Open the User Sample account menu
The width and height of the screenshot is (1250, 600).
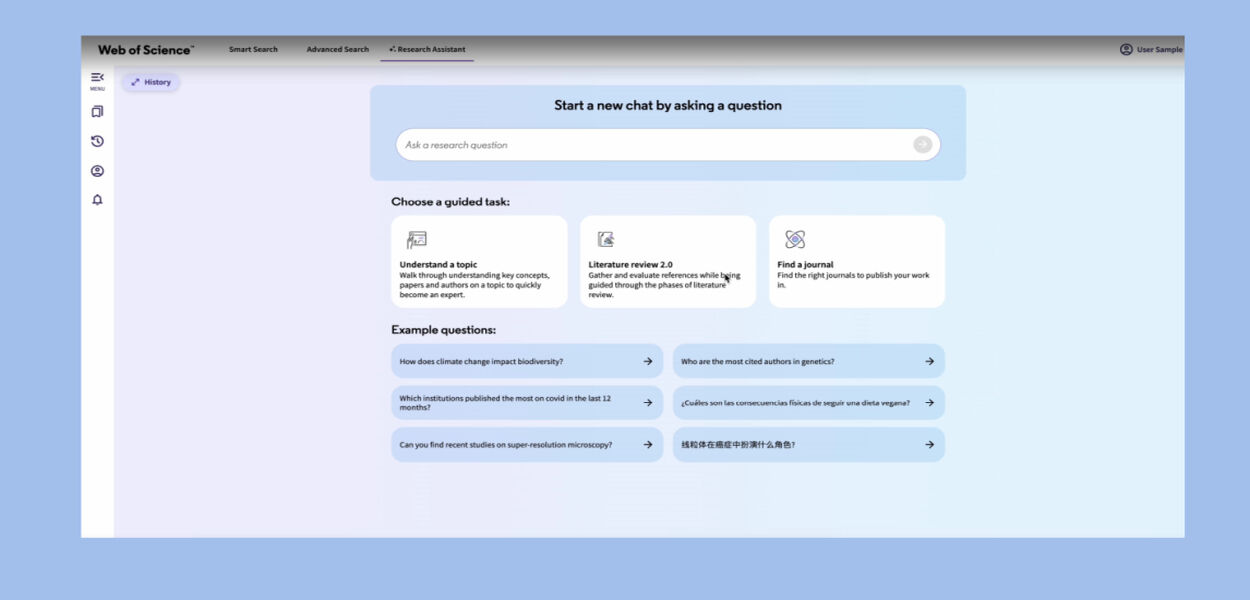tap(1152, 49)
